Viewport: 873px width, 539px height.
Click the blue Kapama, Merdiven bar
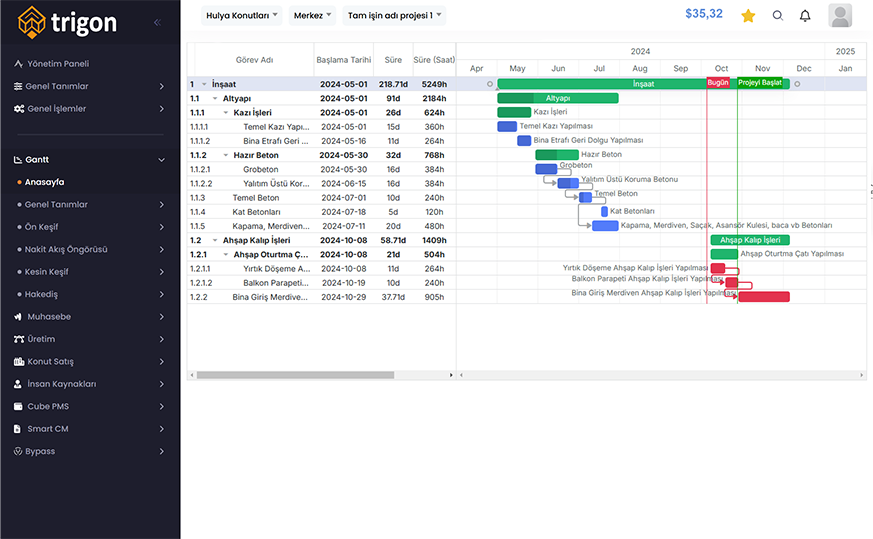coord(605,226)
